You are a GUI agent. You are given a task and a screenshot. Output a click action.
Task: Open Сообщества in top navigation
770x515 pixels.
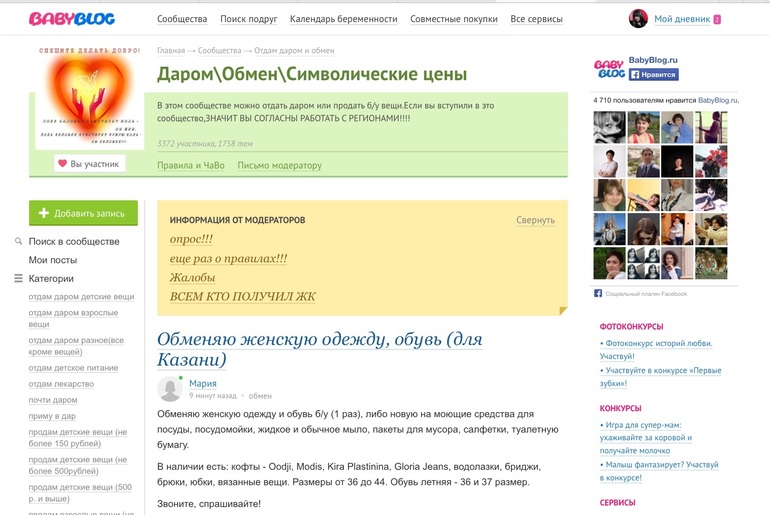tap(182, 19)
